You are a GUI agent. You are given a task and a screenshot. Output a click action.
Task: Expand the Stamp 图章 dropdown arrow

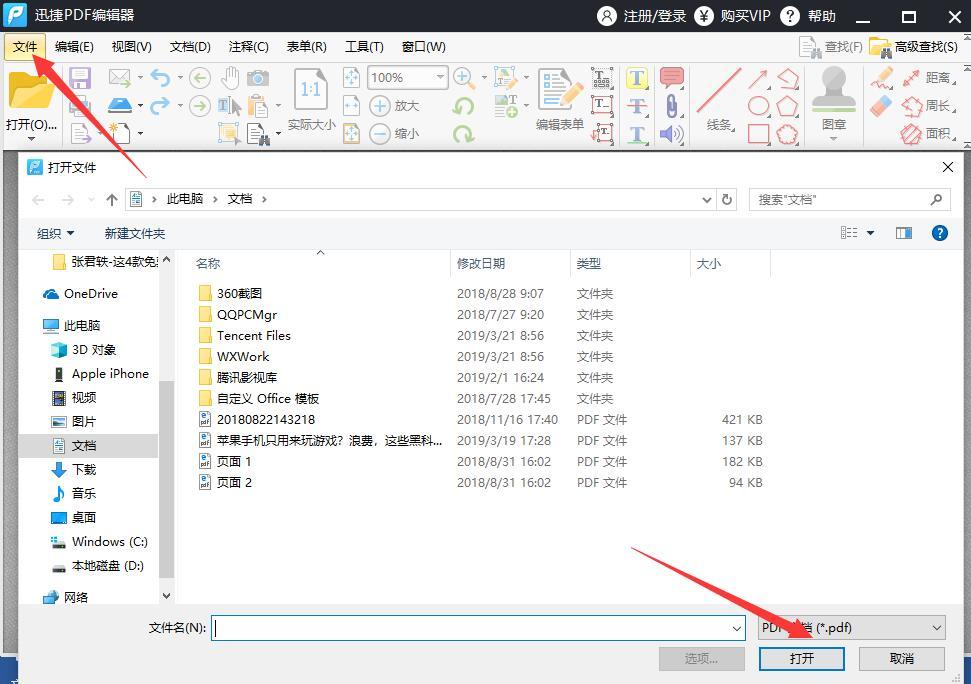click(834, 139)
